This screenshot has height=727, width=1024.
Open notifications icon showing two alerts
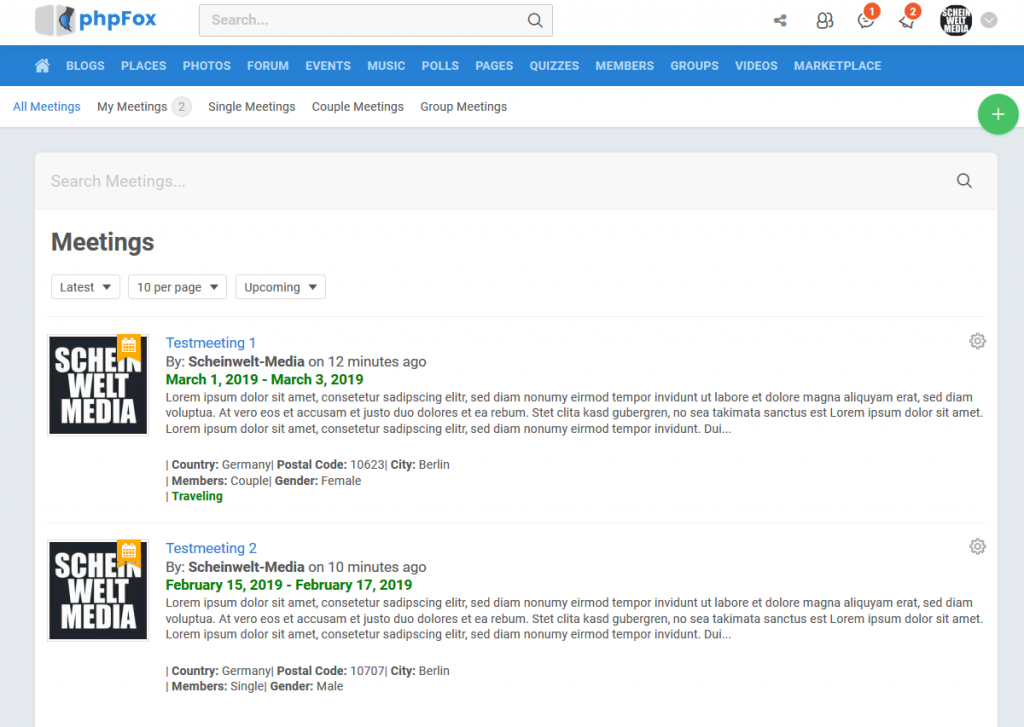(x=907, y=21)
